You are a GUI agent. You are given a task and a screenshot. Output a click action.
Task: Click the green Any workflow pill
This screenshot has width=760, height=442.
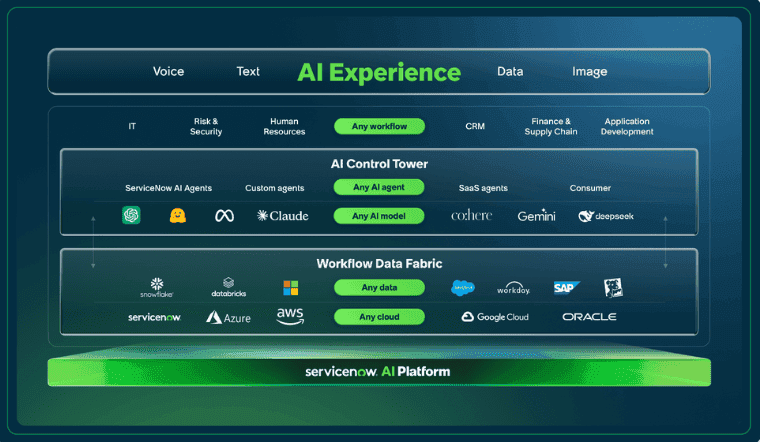(x=379, y=126)
